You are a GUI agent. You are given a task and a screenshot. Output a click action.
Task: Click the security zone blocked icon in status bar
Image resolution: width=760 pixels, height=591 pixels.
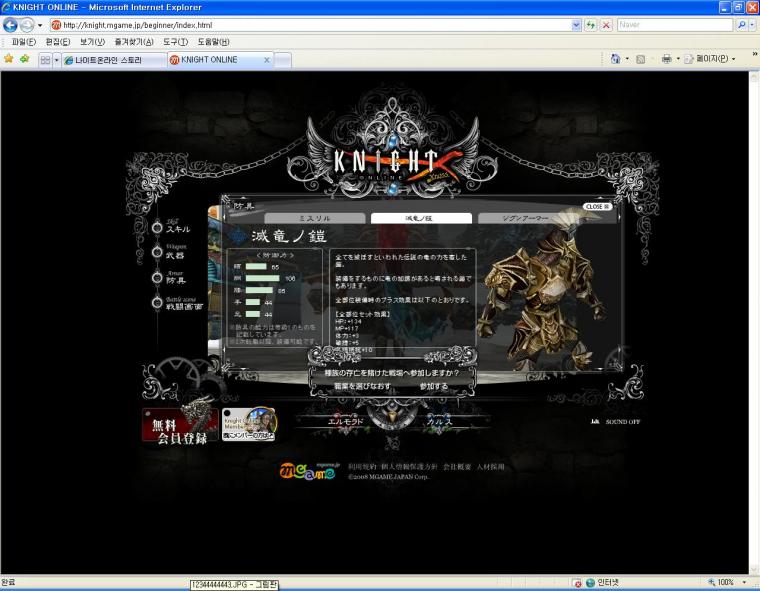point(577,583)
